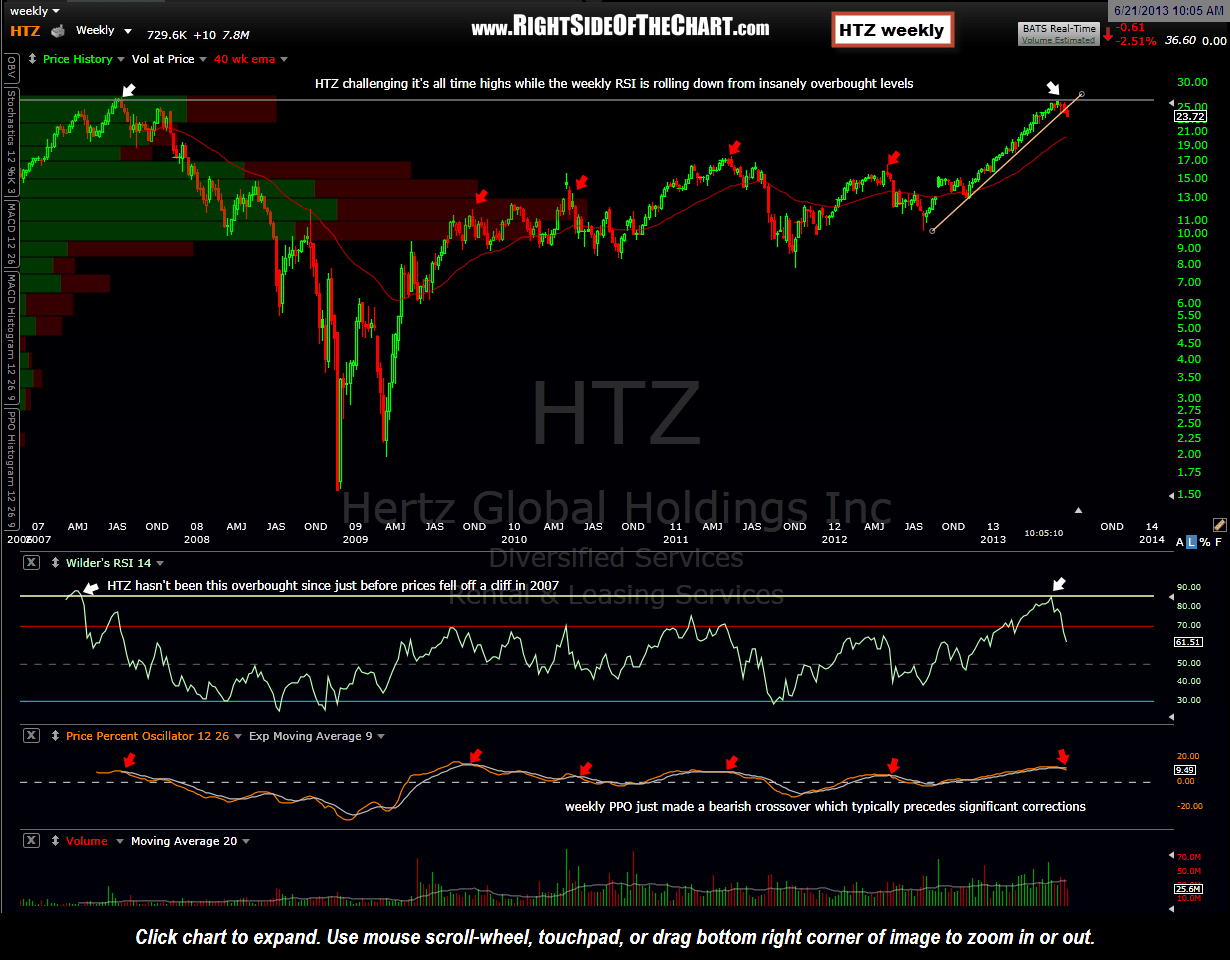This screenshot has height=960, width=1230.
Task: Click the red down-arrow change indicator
Action: pos(1108,34)
